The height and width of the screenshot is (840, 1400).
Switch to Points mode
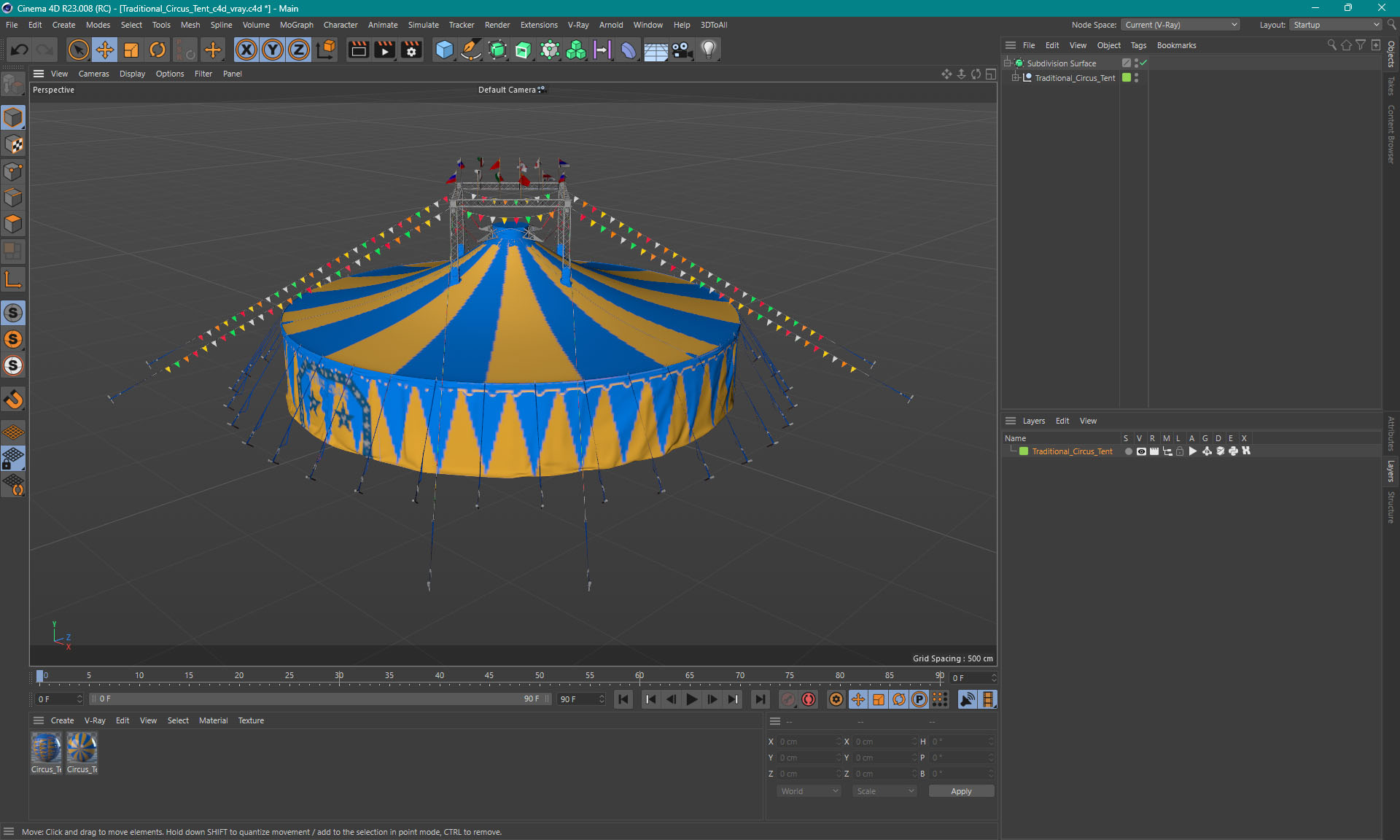click(x=13, y=171)
